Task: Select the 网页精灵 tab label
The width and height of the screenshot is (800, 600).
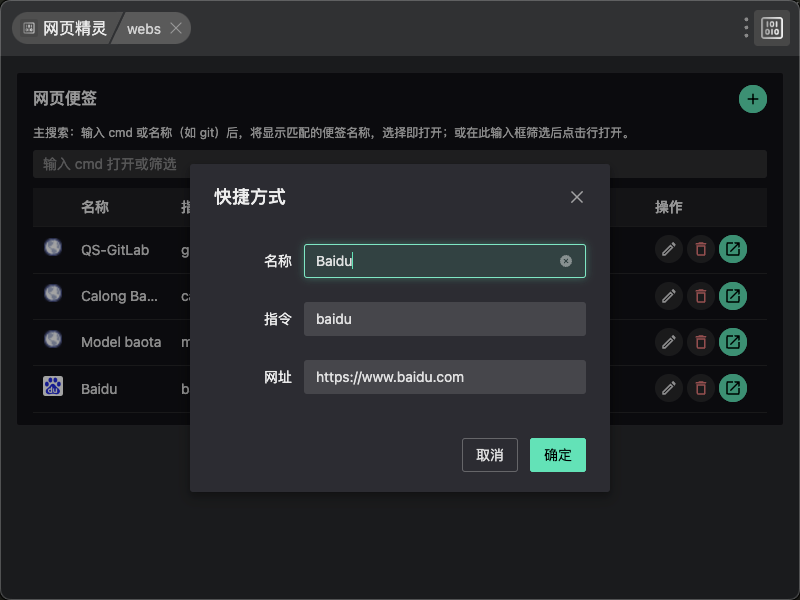Action: [74, 29]
